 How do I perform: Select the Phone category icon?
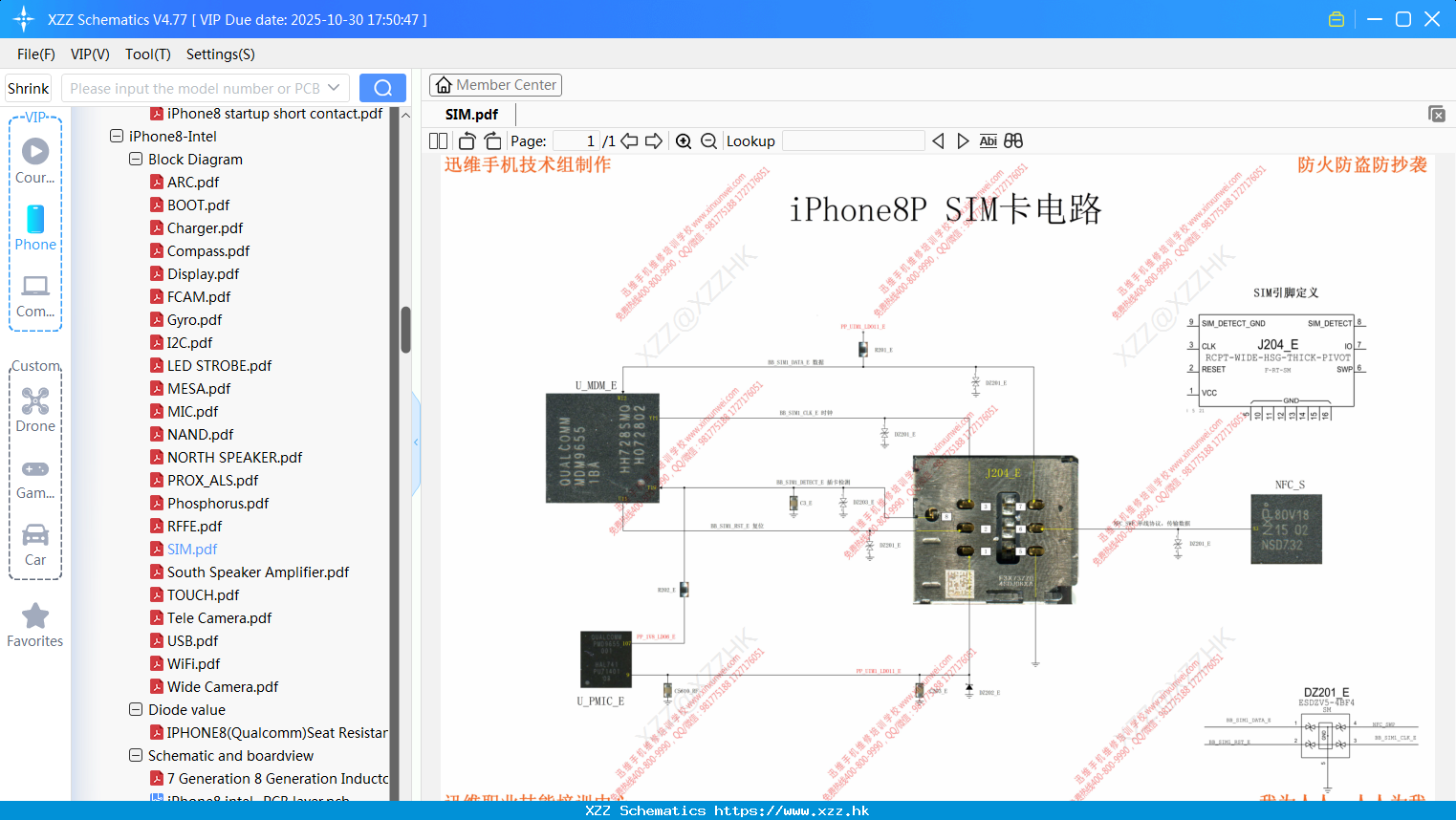pos(35,228)
